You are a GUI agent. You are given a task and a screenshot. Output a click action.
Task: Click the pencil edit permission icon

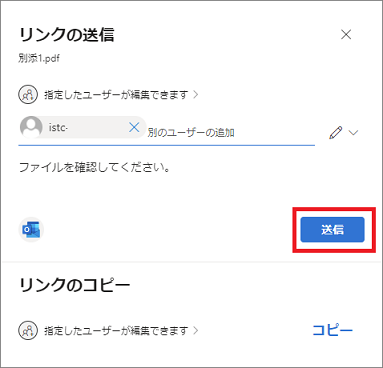[x=336, y=132]
